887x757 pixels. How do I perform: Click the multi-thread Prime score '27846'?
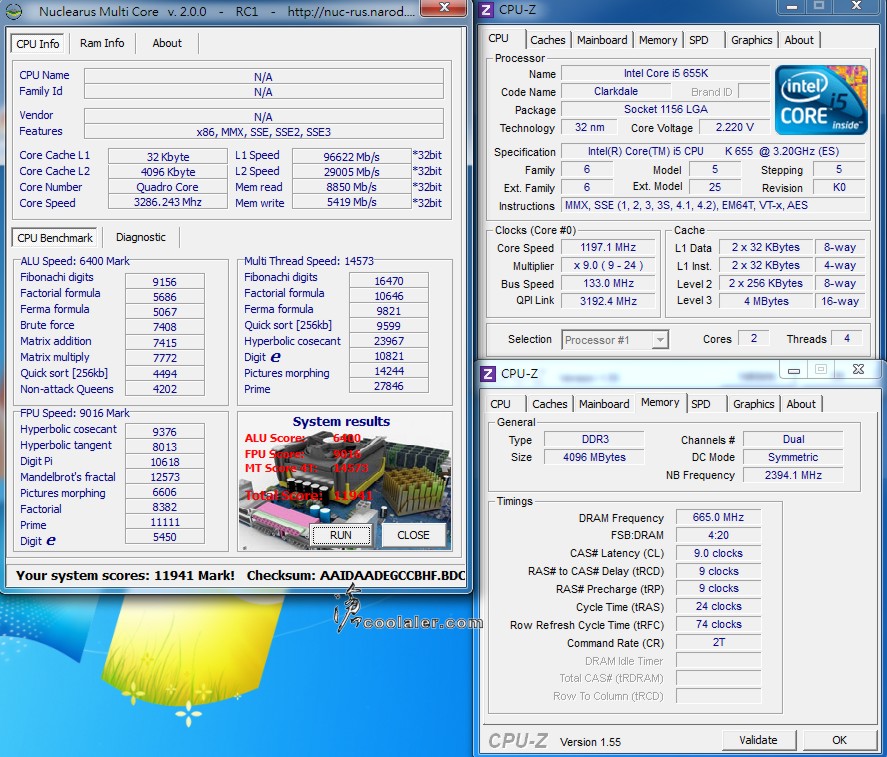click(389, 386)
